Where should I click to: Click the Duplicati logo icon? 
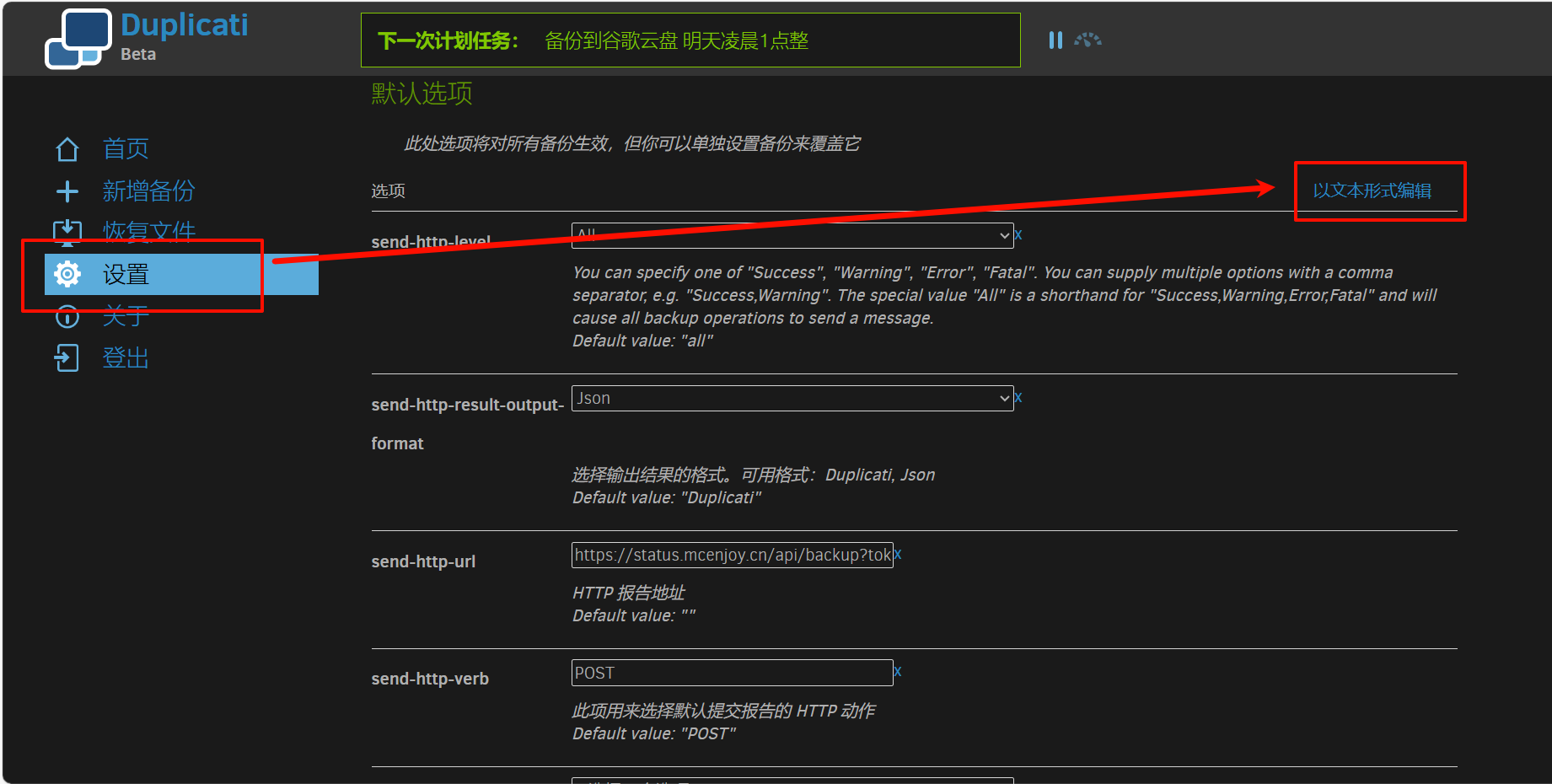click(78, 39)
